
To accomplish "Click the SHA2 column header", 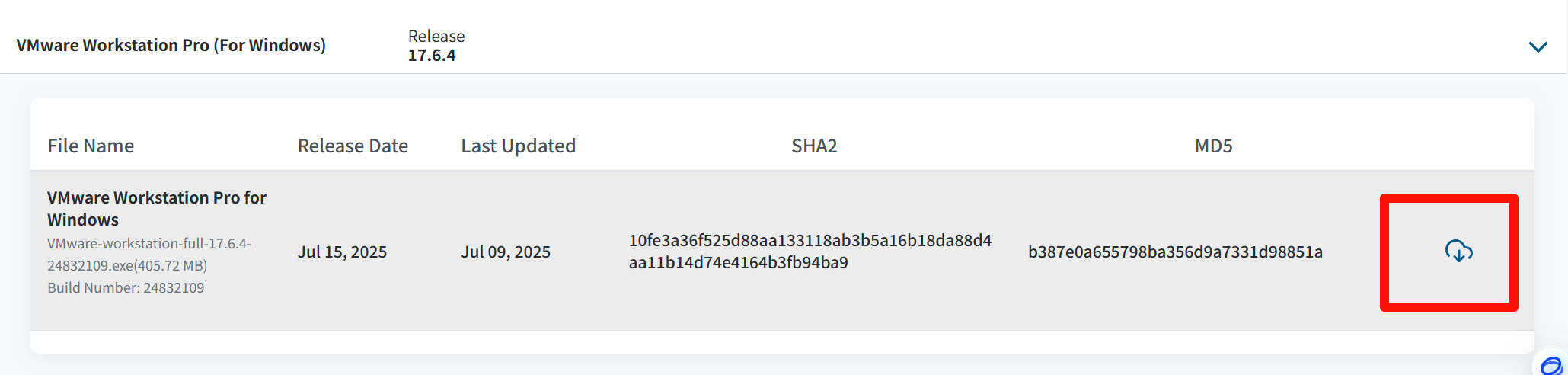I will (x=814, y=146).
